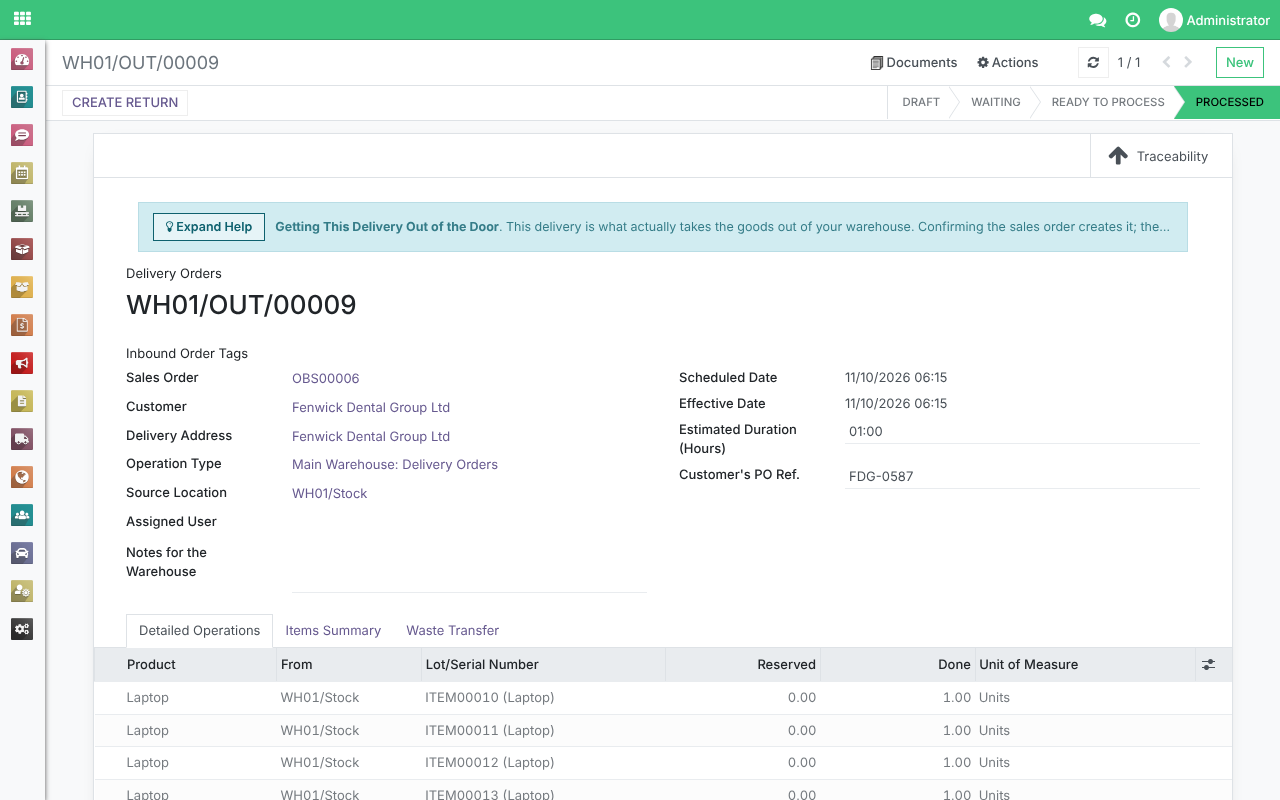Switch to the Items Summary tab

pyautogui.click(x=333, y=631)
